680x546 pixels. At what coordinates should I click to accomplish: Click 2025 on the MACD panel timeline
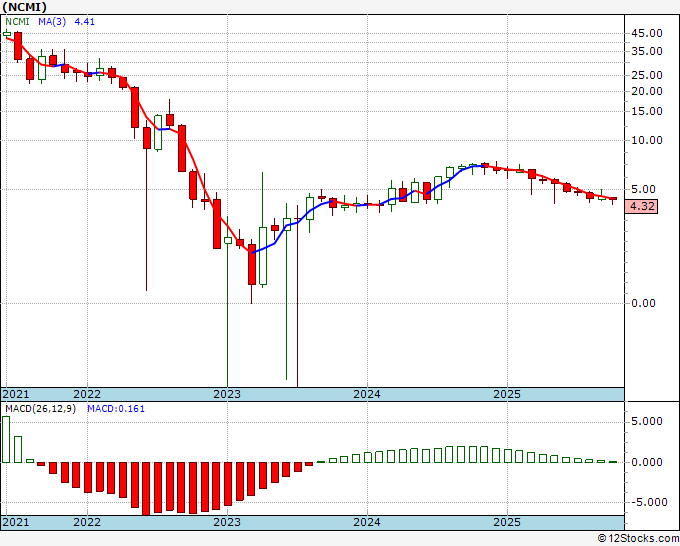tap(507, 522)
